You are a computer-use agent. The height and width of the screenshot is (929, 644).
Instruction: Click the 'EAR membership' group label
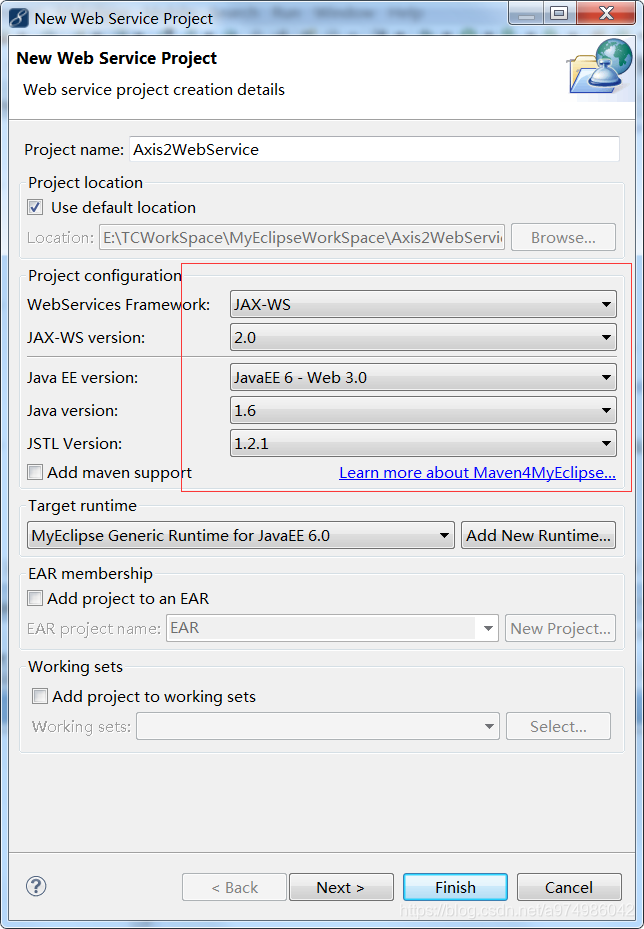tap(90, 574)
